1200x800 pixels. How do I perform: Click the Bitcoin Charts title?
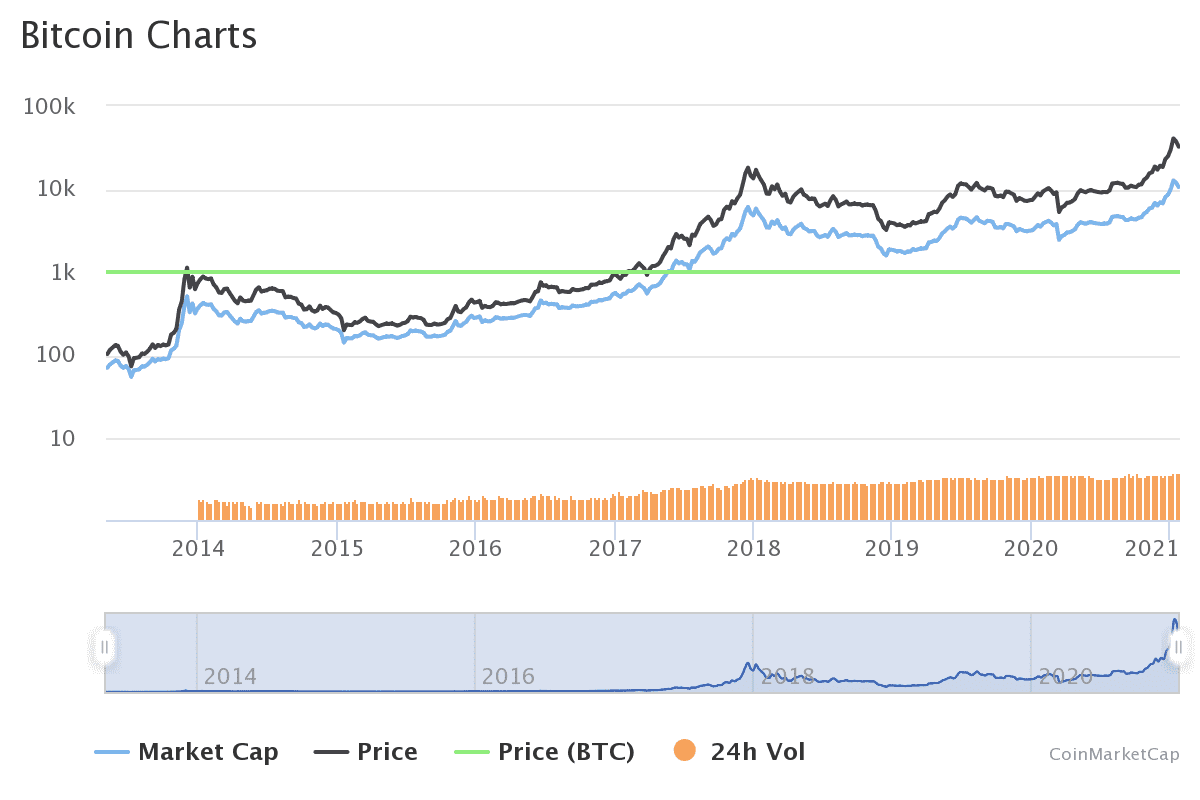(139, 35)
